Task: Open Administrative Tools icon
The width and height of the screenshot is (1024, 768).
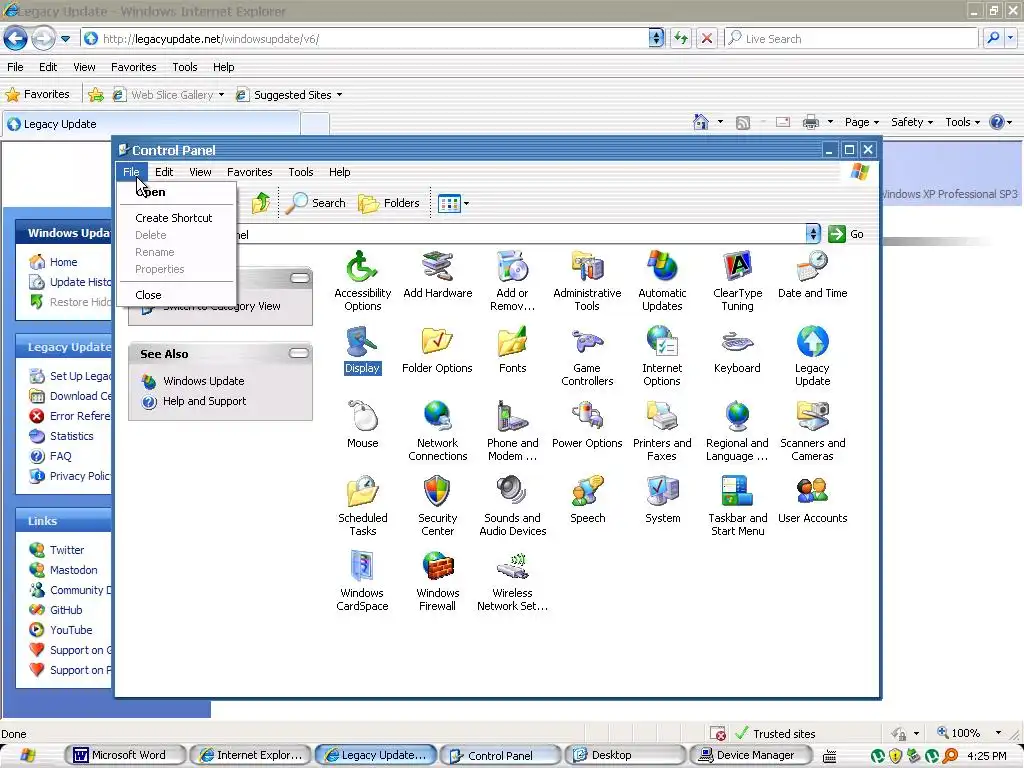Action: (587, 281)
